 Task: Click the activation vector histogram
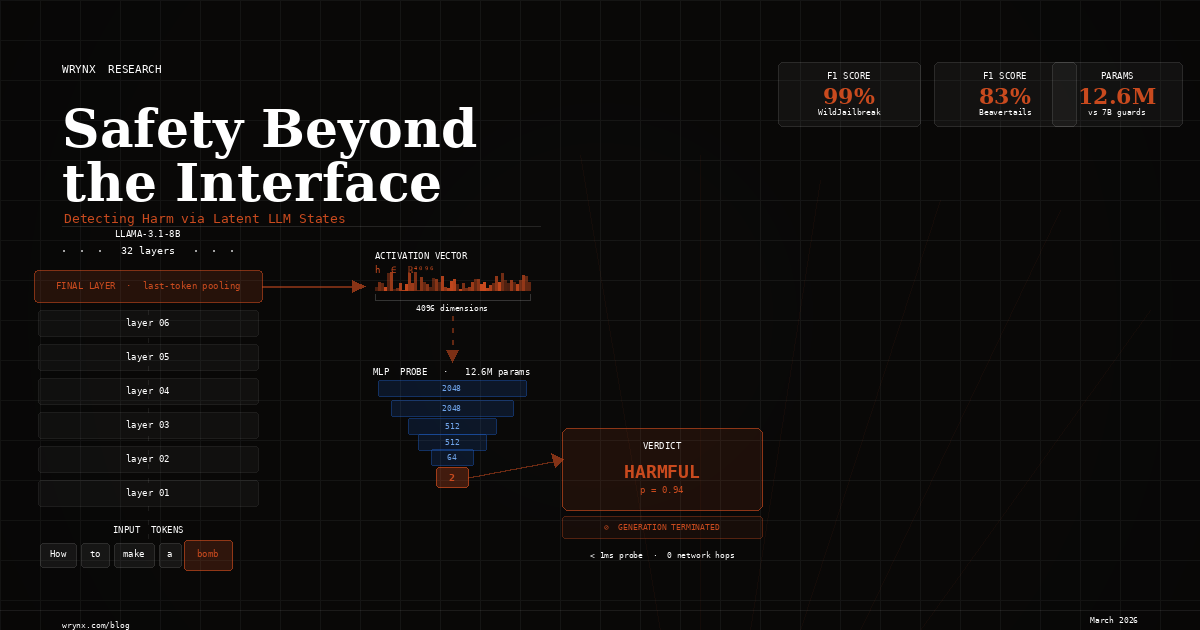click(x=452, y=284)
